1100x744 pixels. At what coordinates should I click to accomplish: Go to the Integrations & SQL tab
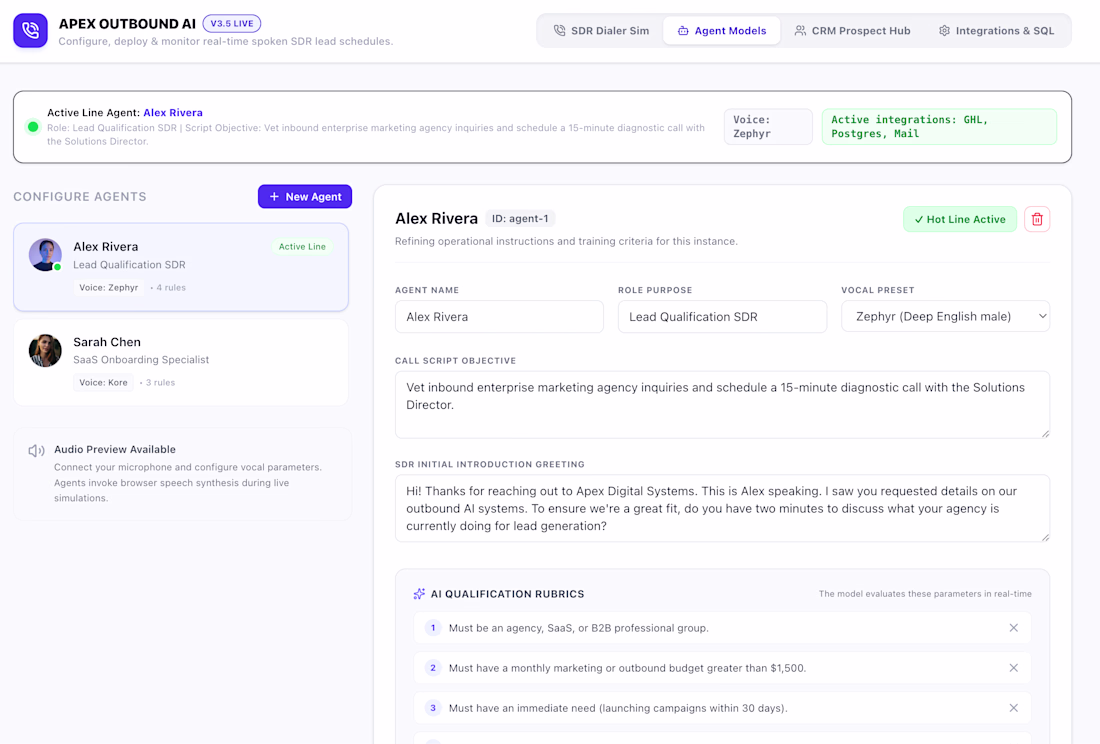996,31
